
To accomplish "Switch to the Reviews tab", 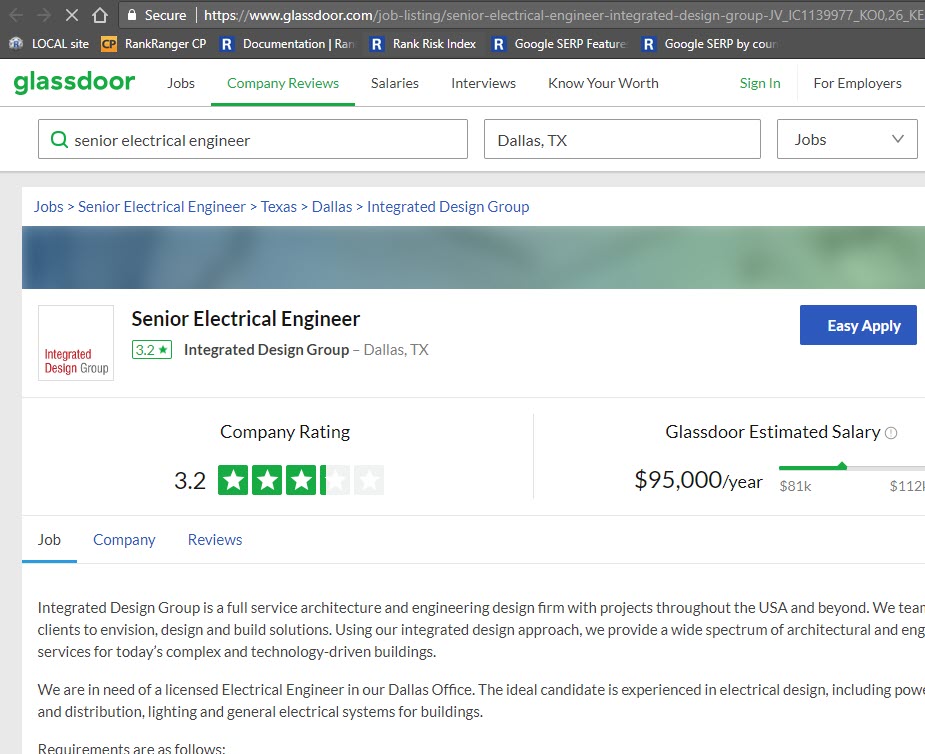I will 215,539.
